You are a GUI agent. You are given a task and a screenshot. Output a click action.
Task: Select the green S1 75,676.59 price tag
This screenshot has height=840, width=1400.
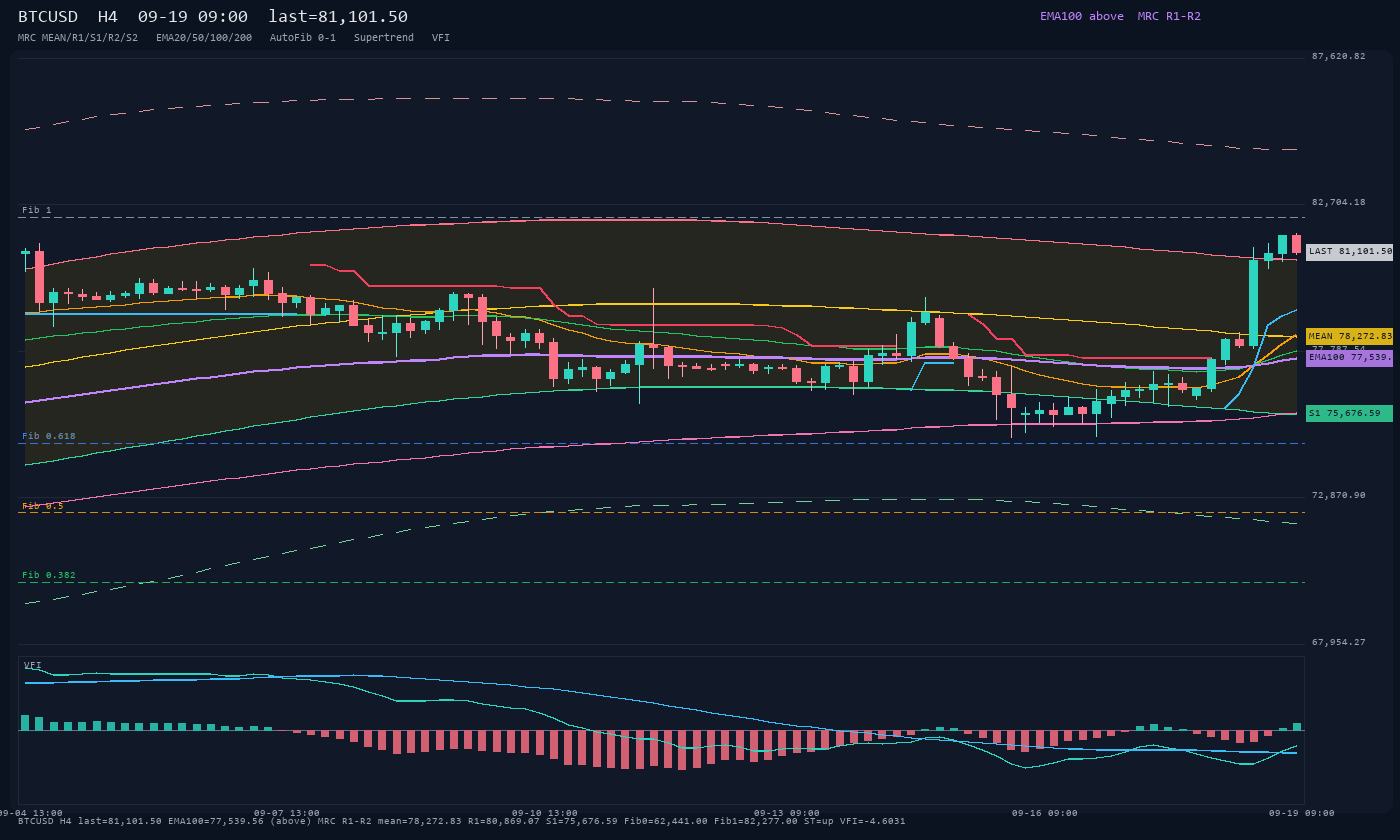[1349, 413]
